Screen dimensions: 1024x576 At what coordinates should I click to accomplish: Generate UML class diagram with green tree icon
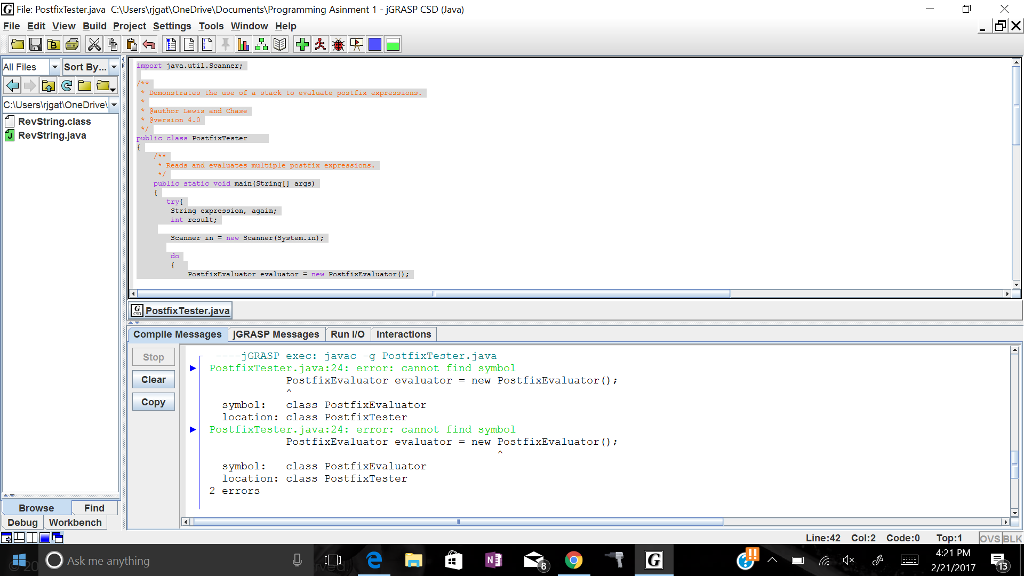[x=262, y=44]
